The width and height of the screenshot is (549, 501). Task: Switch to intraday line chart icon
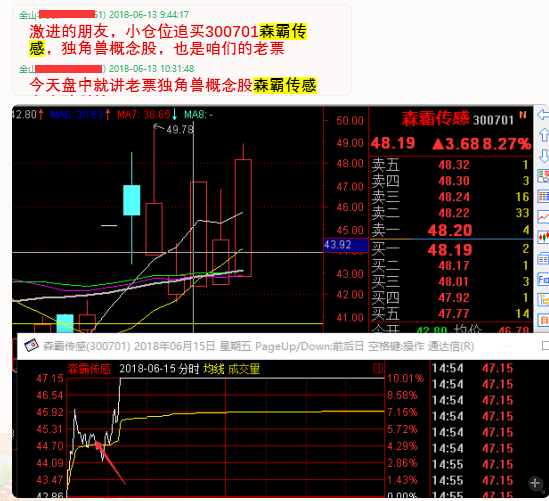click(x=543, y=217)
